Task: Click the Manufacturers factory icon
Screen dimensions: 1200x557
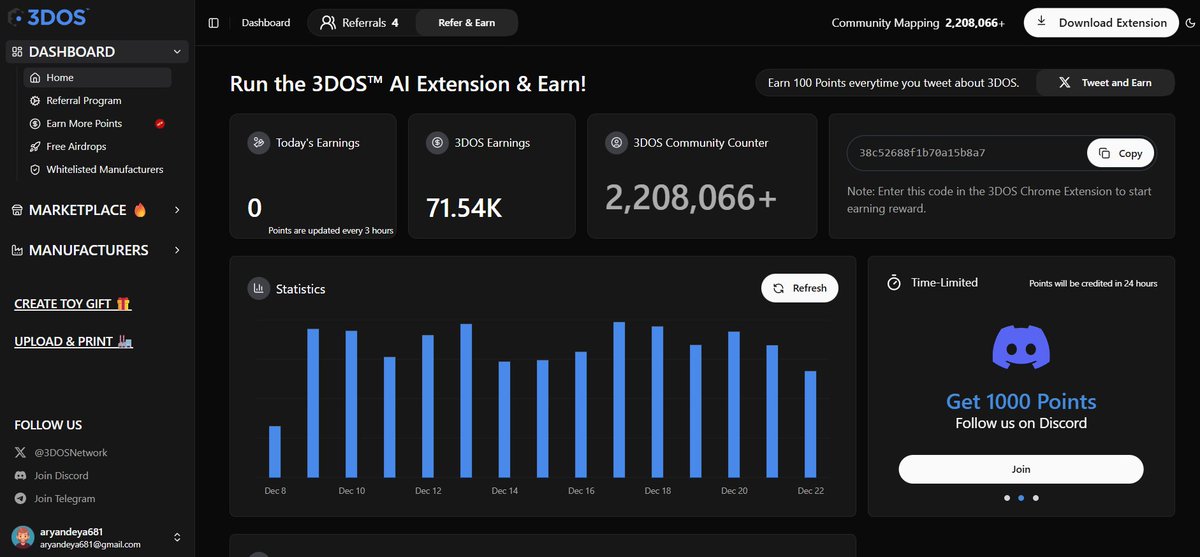Action: [x=17, y=250]
